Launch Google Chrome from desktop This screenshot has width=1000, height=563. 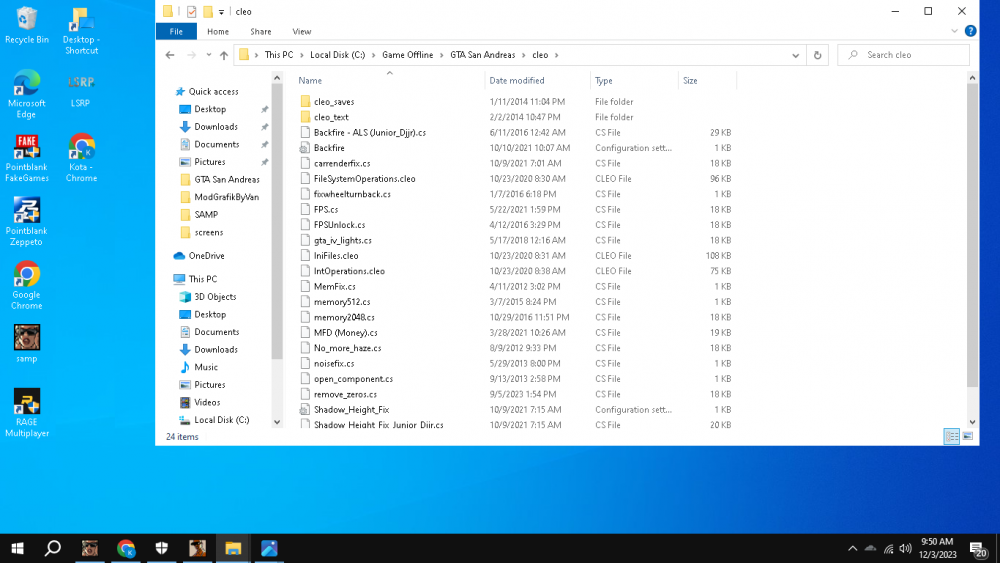pos(27,286)
